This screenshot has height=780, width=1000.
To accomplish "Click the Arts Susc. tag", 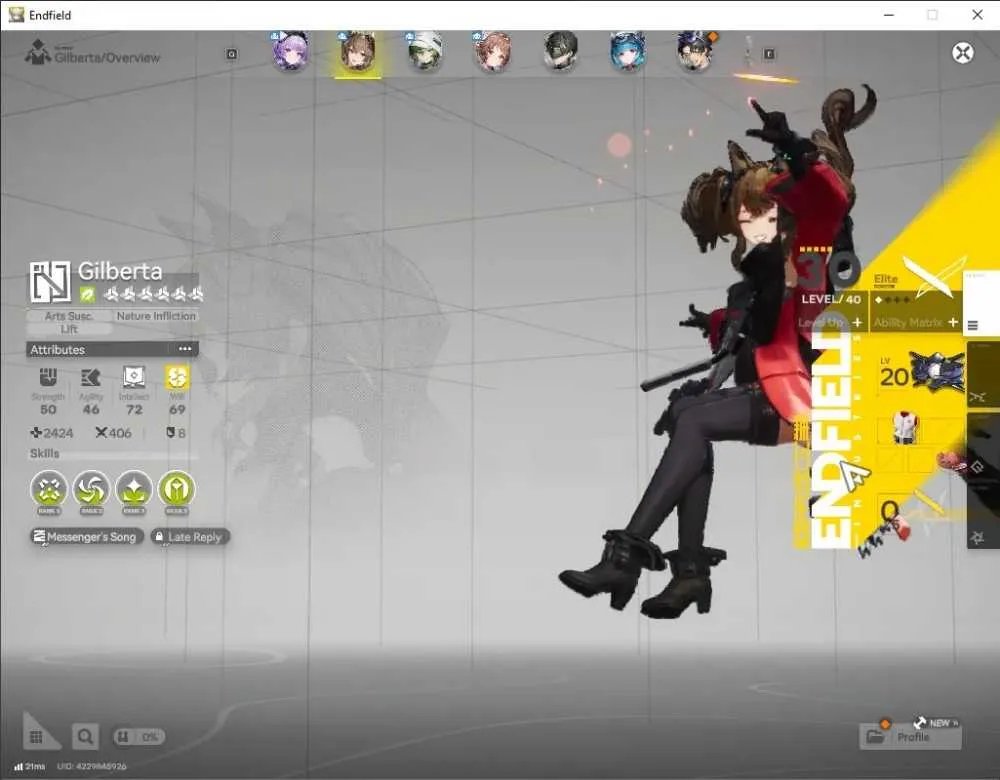I will click(69, 316).
